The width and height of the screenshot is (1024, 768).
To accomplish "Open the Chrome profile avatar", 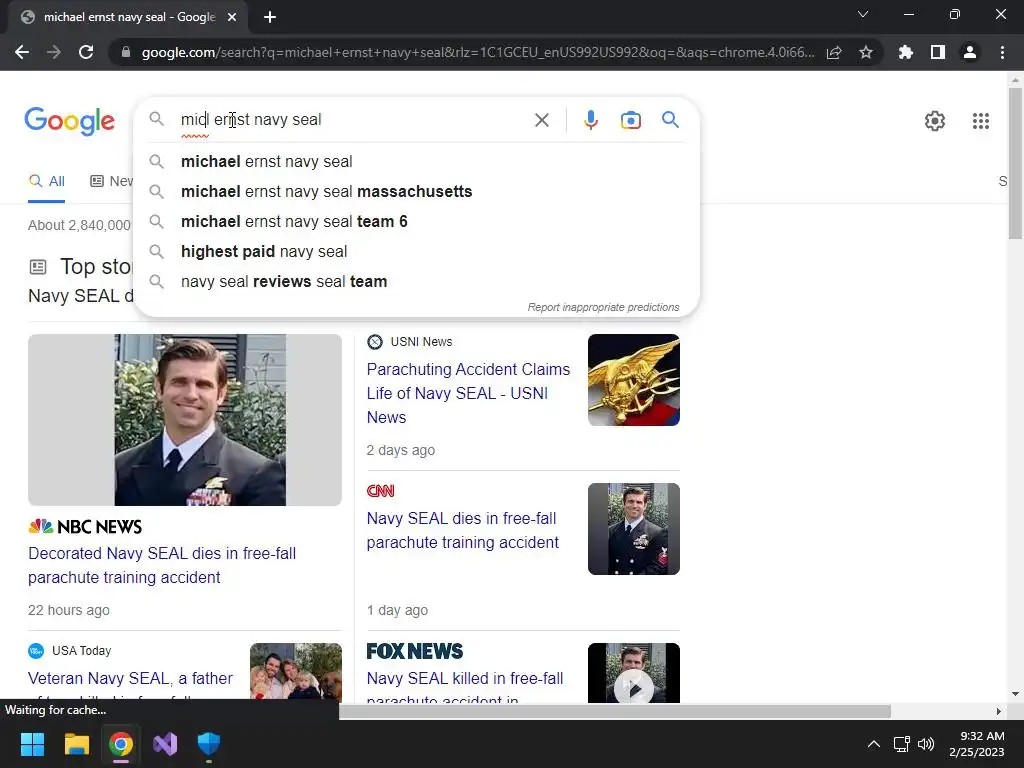I will (x=970, y=52).
